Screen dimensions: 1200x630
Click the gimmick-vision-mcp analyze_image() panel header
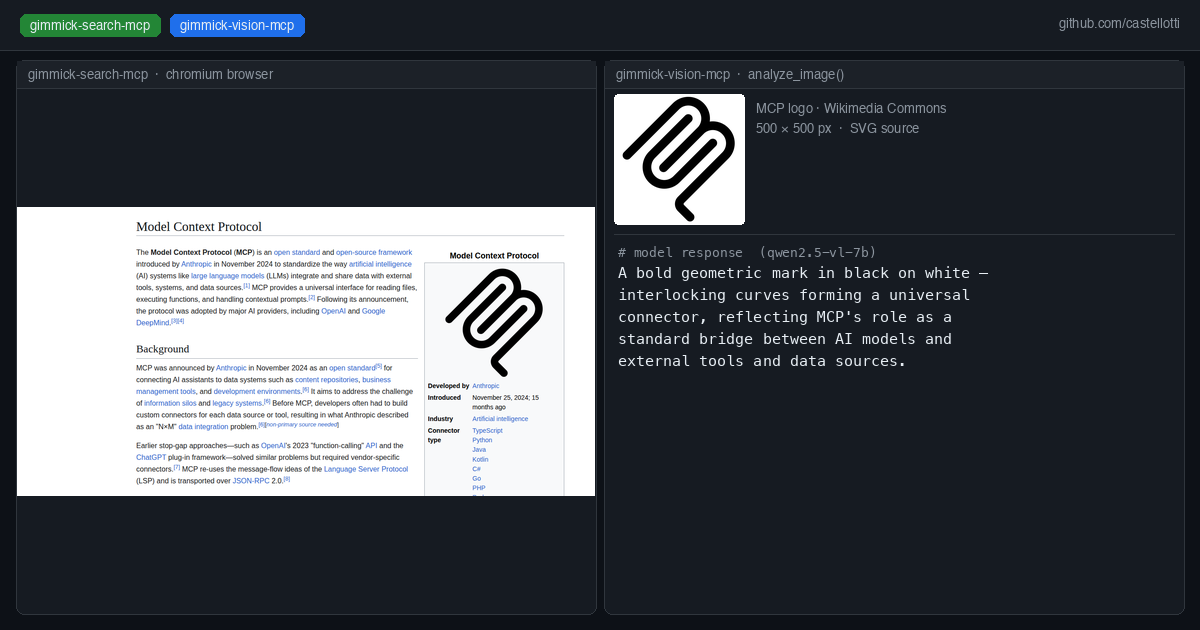coord(894,75)
